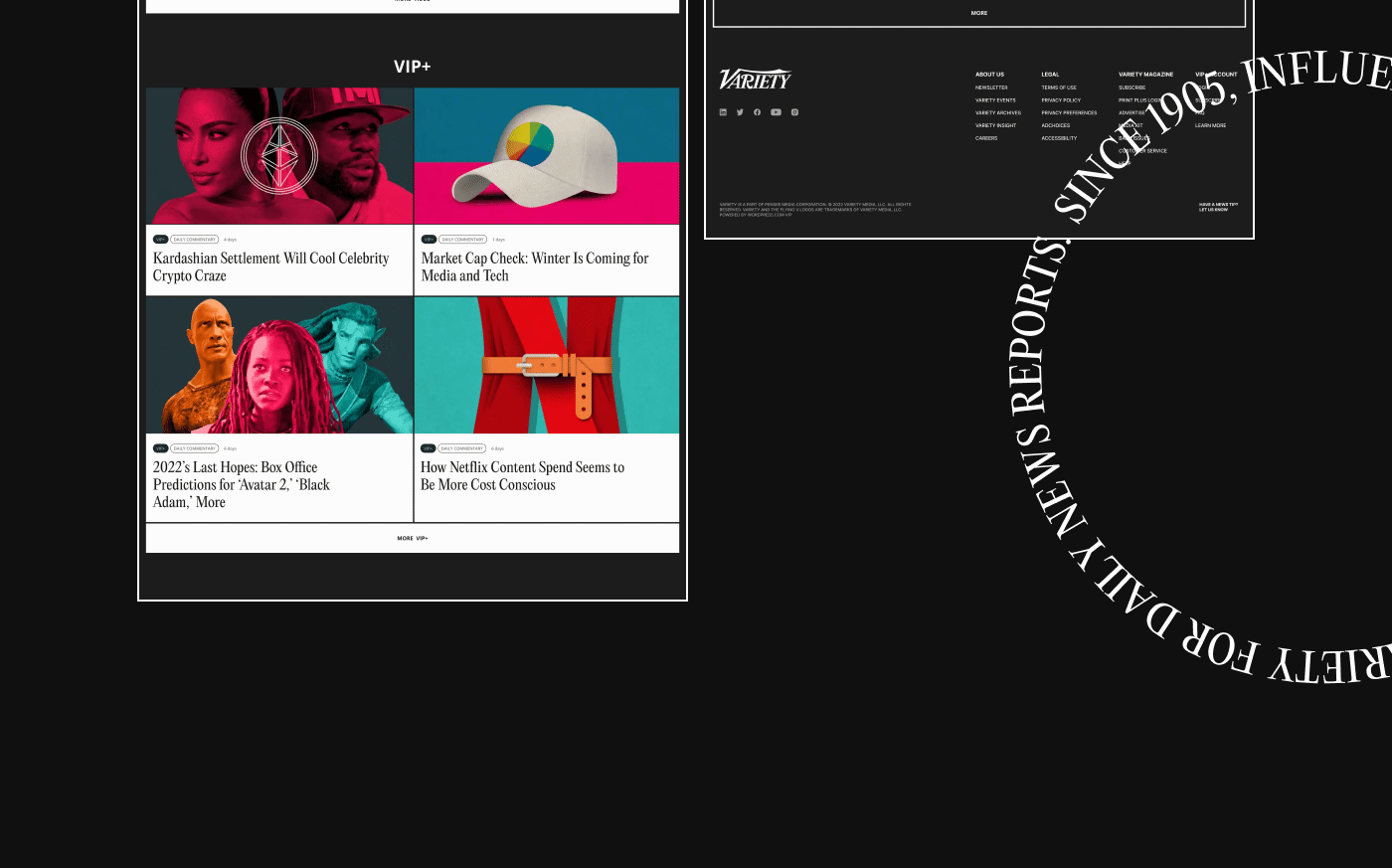Image resolution: width=1392 pixels, height=868 pixels.
Task: Click the Facebook icon in the footer
Action: (758, 112)
